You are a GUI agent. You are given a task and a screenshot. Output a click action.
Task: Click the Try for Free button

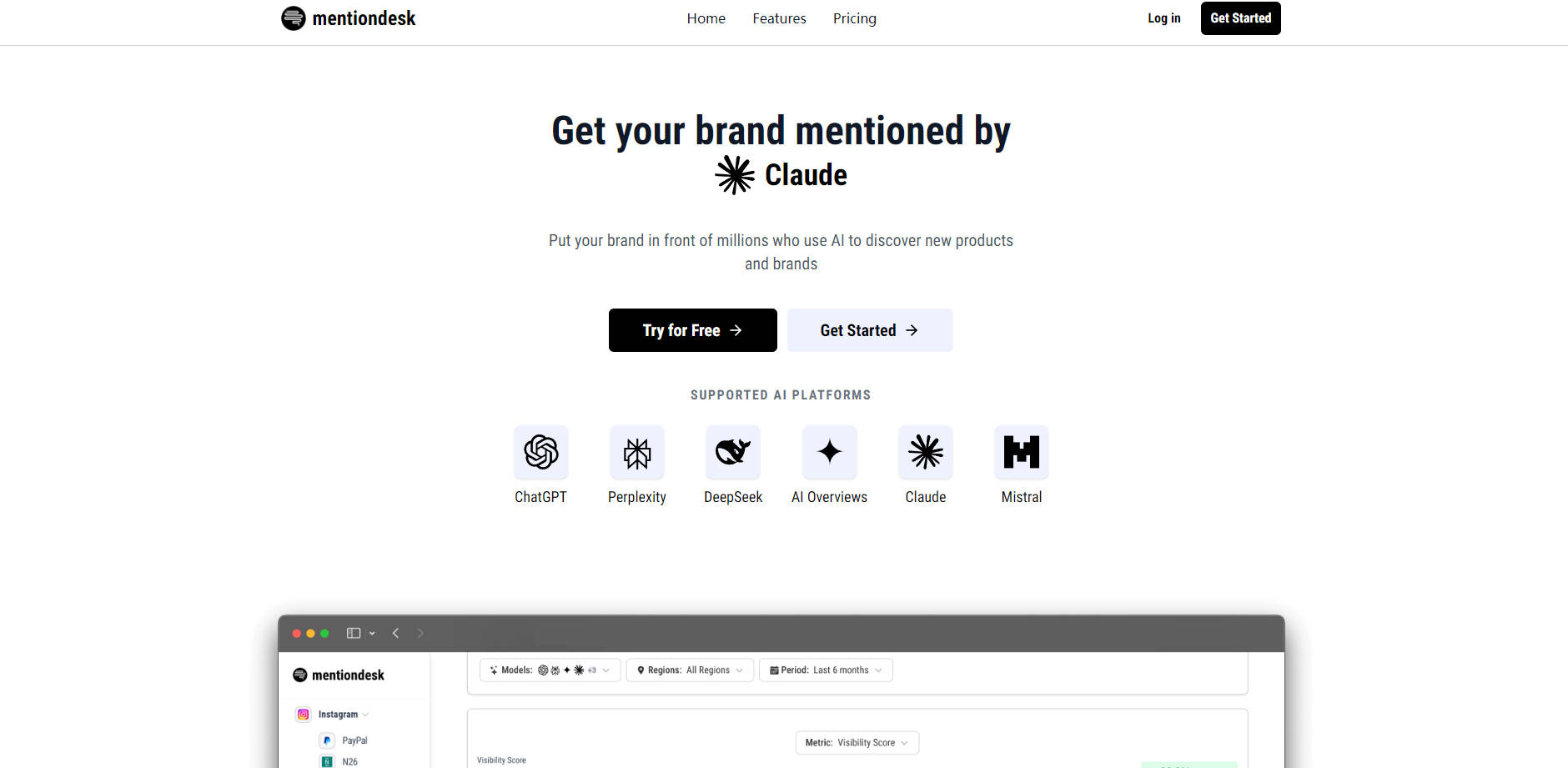(x=692, y=330)
